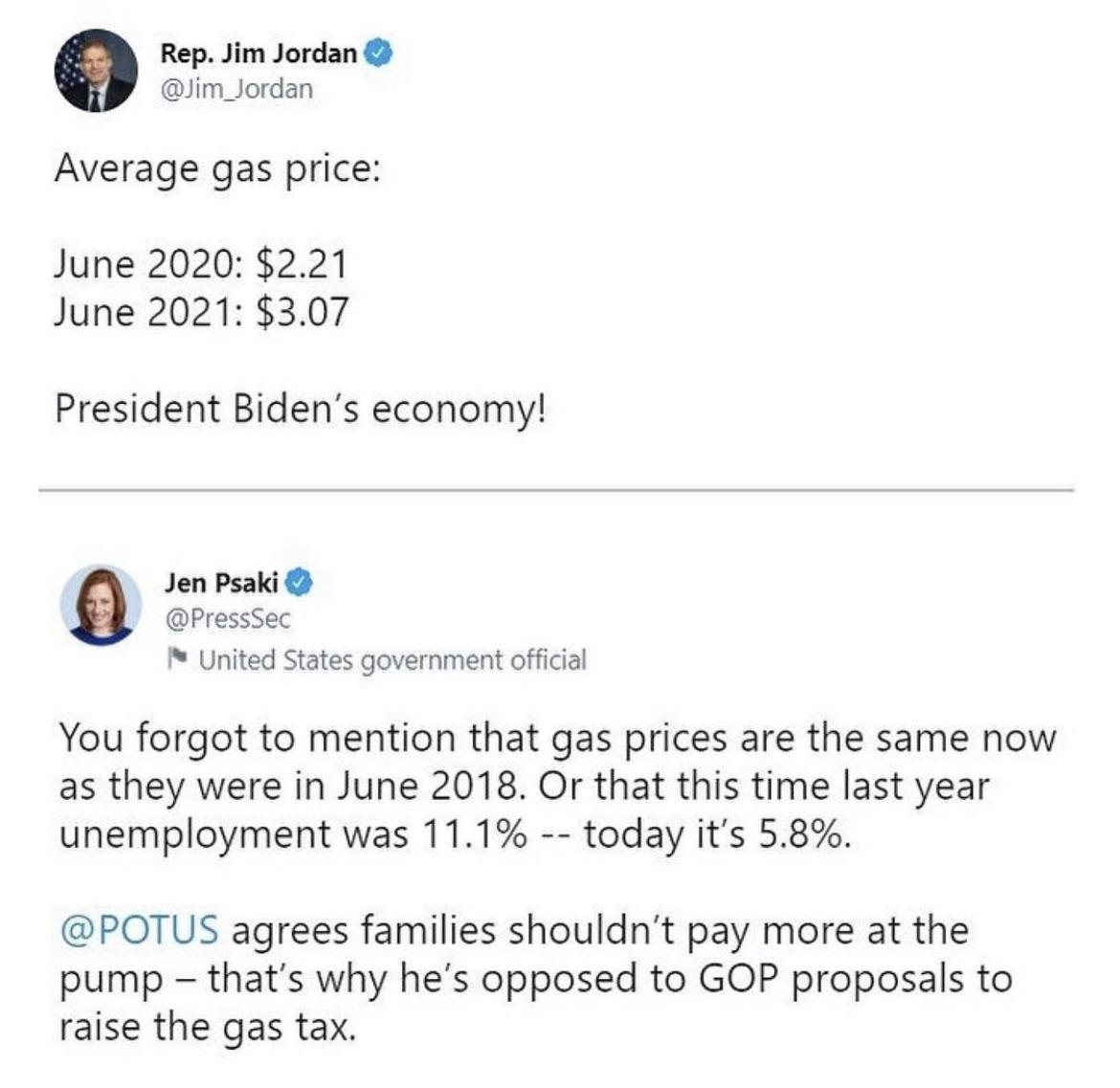Click the verified badge beside Jim Jordan
The height and width of the screenshot is (1088, 1120).
(377, 54)
